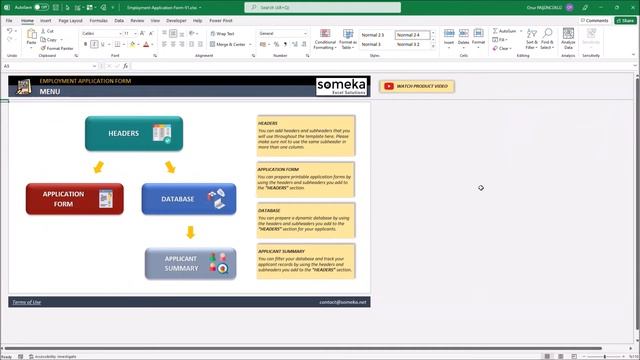The width and height of the screenshot is (640, 360).
Task: Click Cut in Clipboard group
Action: pyautogui.click(x=47, y=31)
